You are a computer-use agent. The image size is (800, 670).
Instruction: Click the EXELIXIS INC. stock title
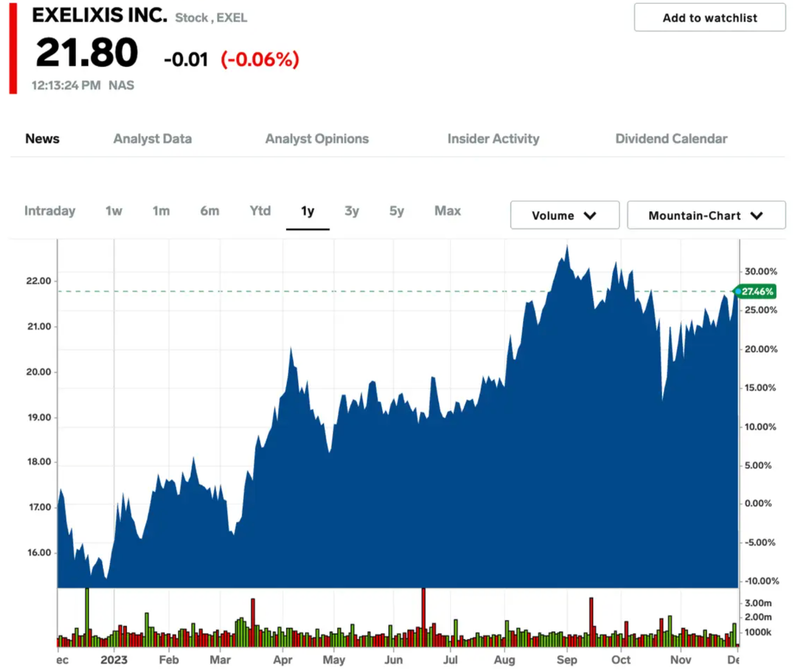(99, 15)
